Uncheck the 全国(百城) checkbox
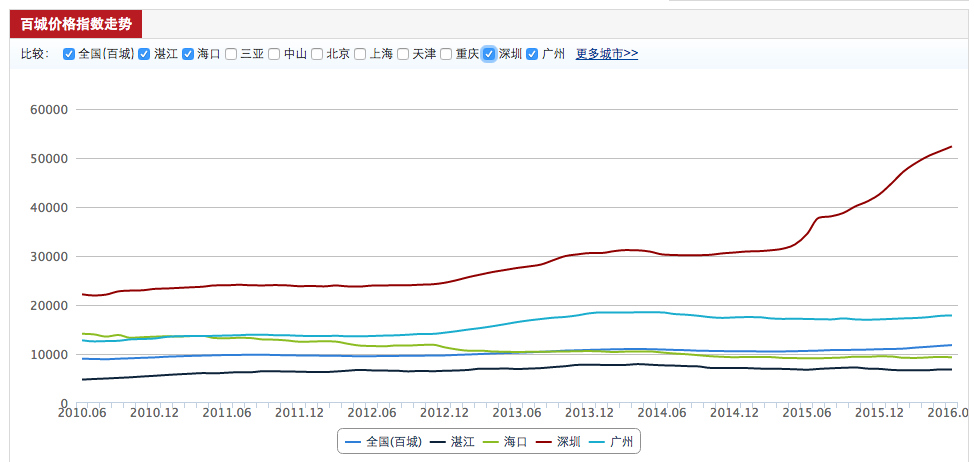The height and width of the screenshot is (462, 974). pyautogui.click(x=69, y=54)
